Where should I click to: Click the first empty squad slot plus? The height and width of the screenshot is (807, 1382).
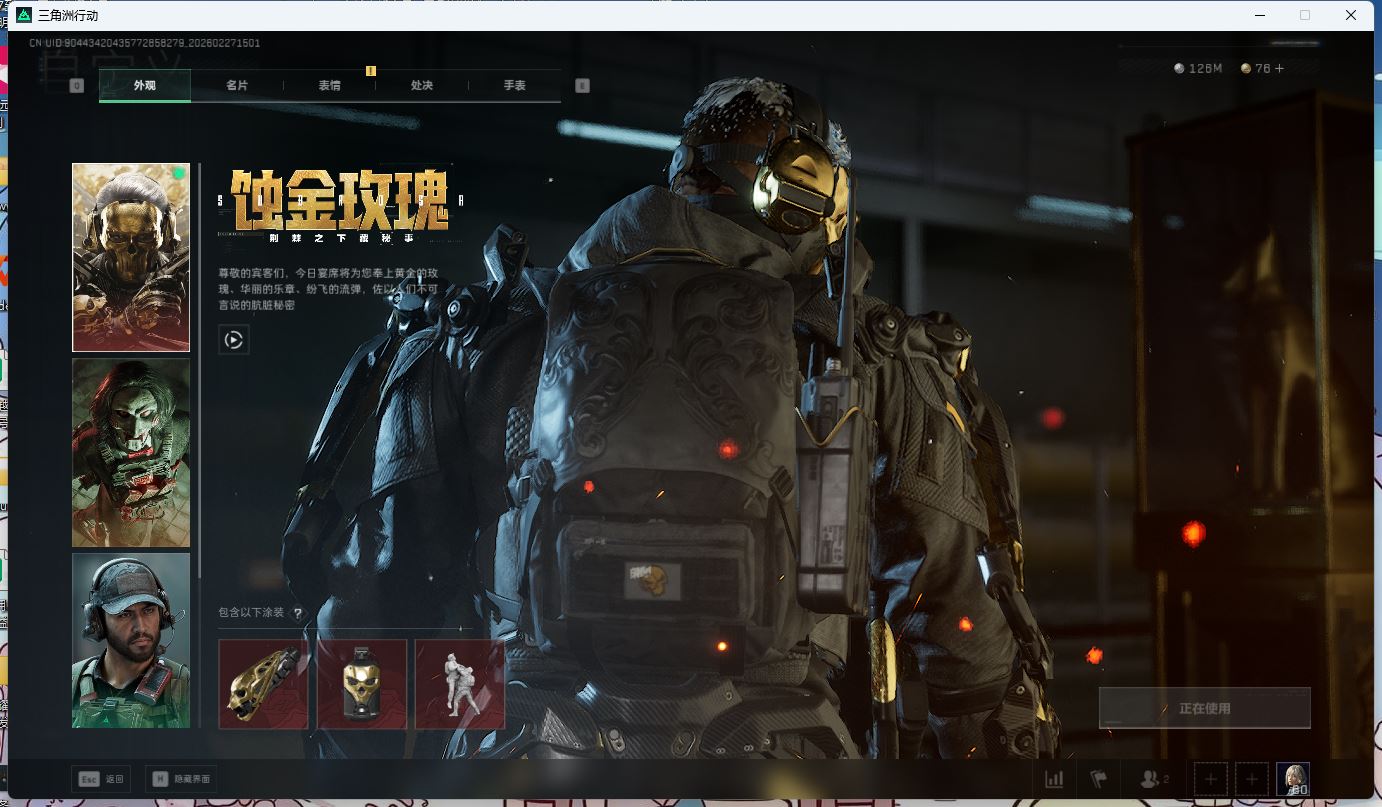(1211, 779)
